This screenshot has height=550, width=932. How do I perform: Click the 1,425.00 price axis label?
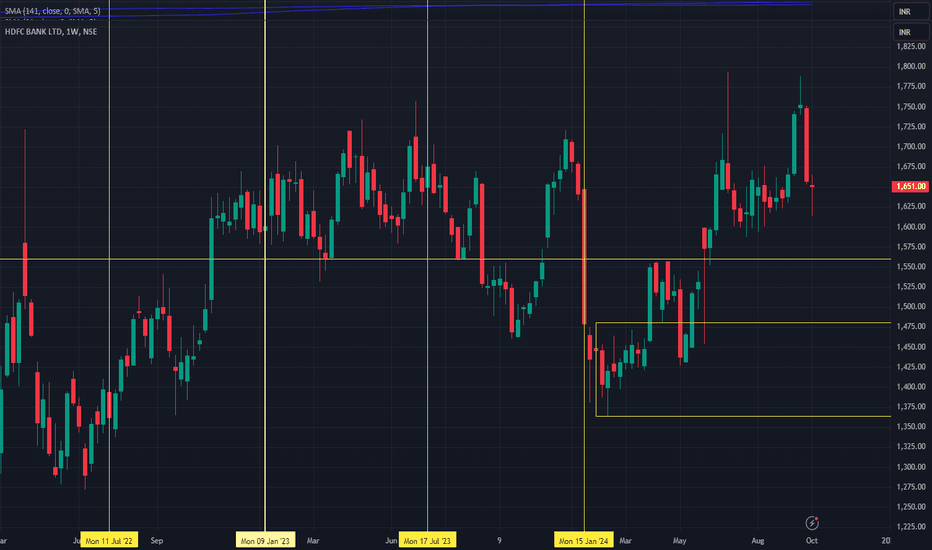(x=911, y=367)
